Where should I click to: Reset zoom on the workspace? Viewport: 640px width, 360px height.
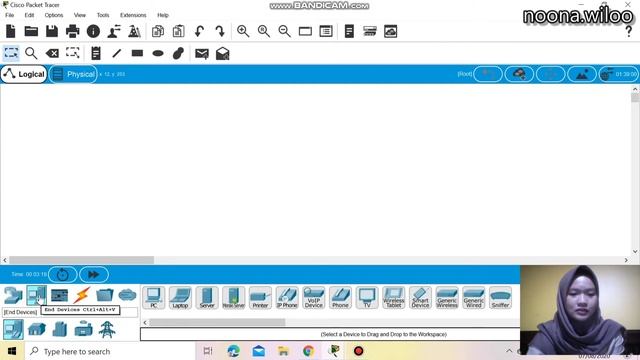click(x=264, y=31)
